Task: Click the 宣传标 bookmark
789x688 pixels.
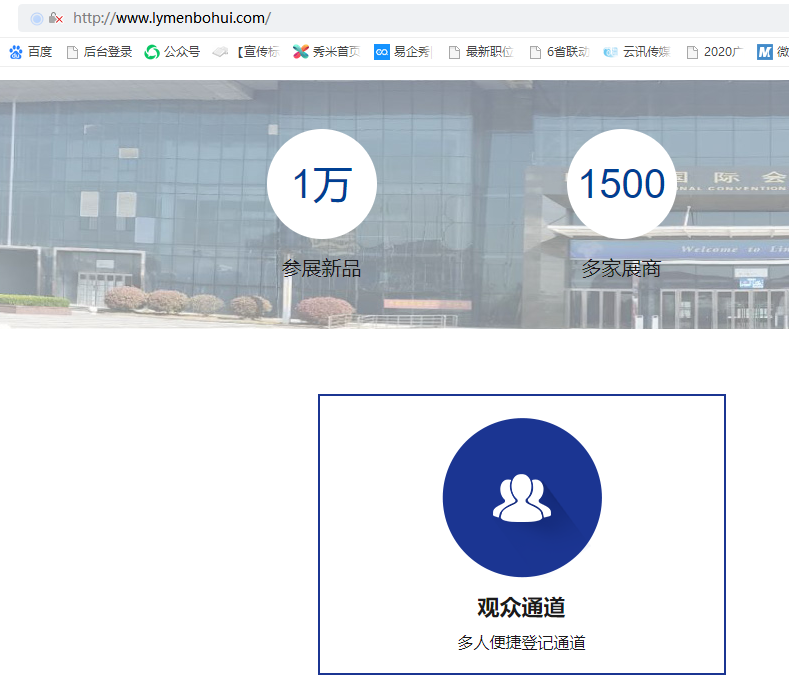Action: [246, 52]
